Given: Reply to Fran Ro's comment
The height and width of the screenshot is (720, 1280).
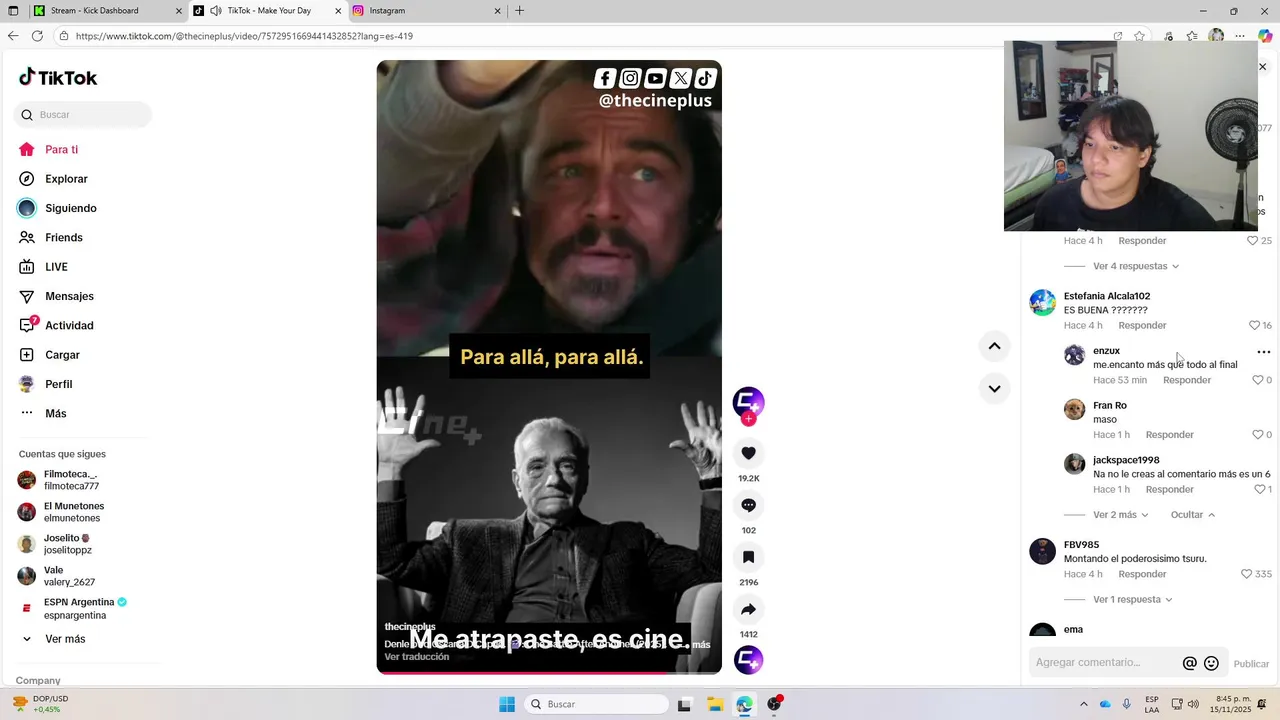Looking at the screenshot, I should coord(1170,435).
